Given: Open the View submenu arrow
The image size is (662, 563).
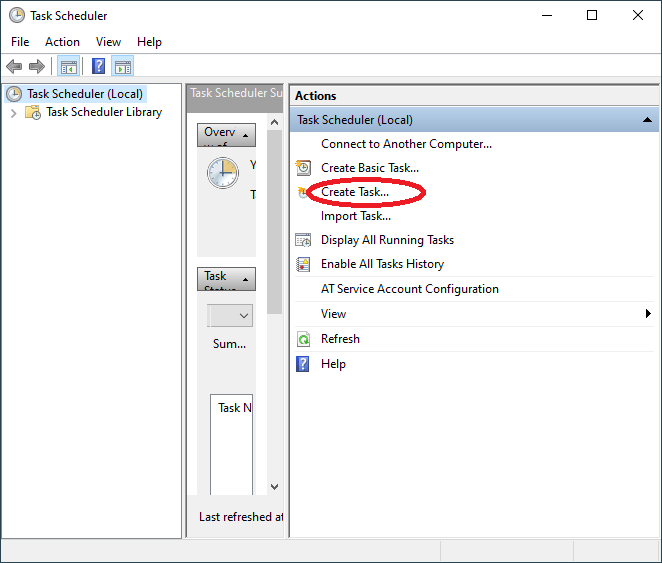Looking at the screenshot, I should pos(648,314).
